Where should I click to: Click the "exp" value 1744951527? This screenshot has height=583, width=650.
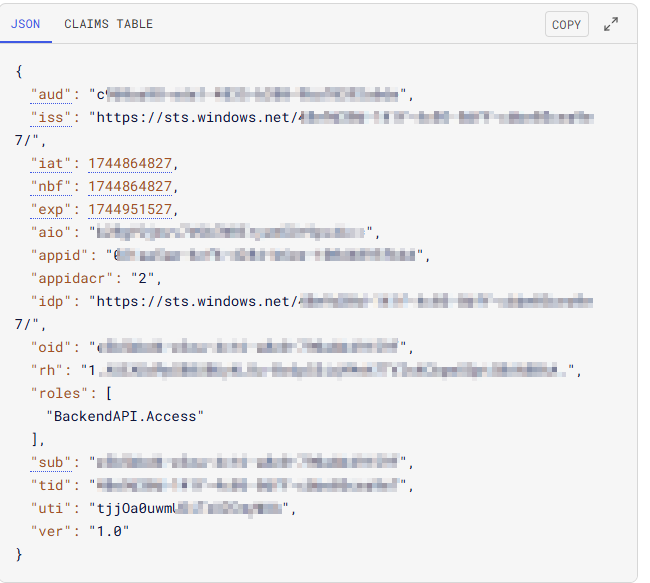[131, 210]
